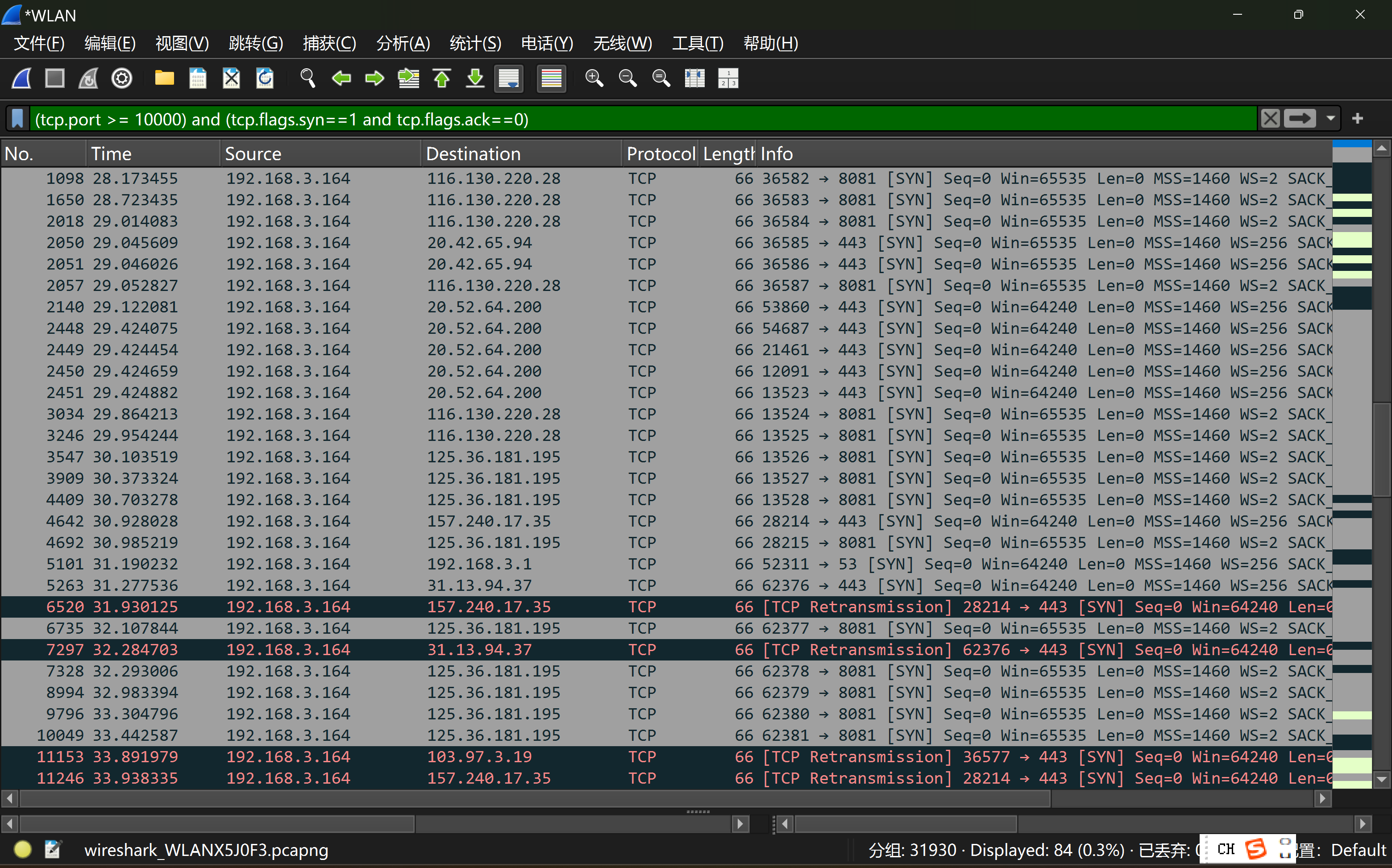Viewport: 1392px width, 868px height.
Task: Open a capture file with folder icon
Action: pyautogui.click(x=164, y=78)
